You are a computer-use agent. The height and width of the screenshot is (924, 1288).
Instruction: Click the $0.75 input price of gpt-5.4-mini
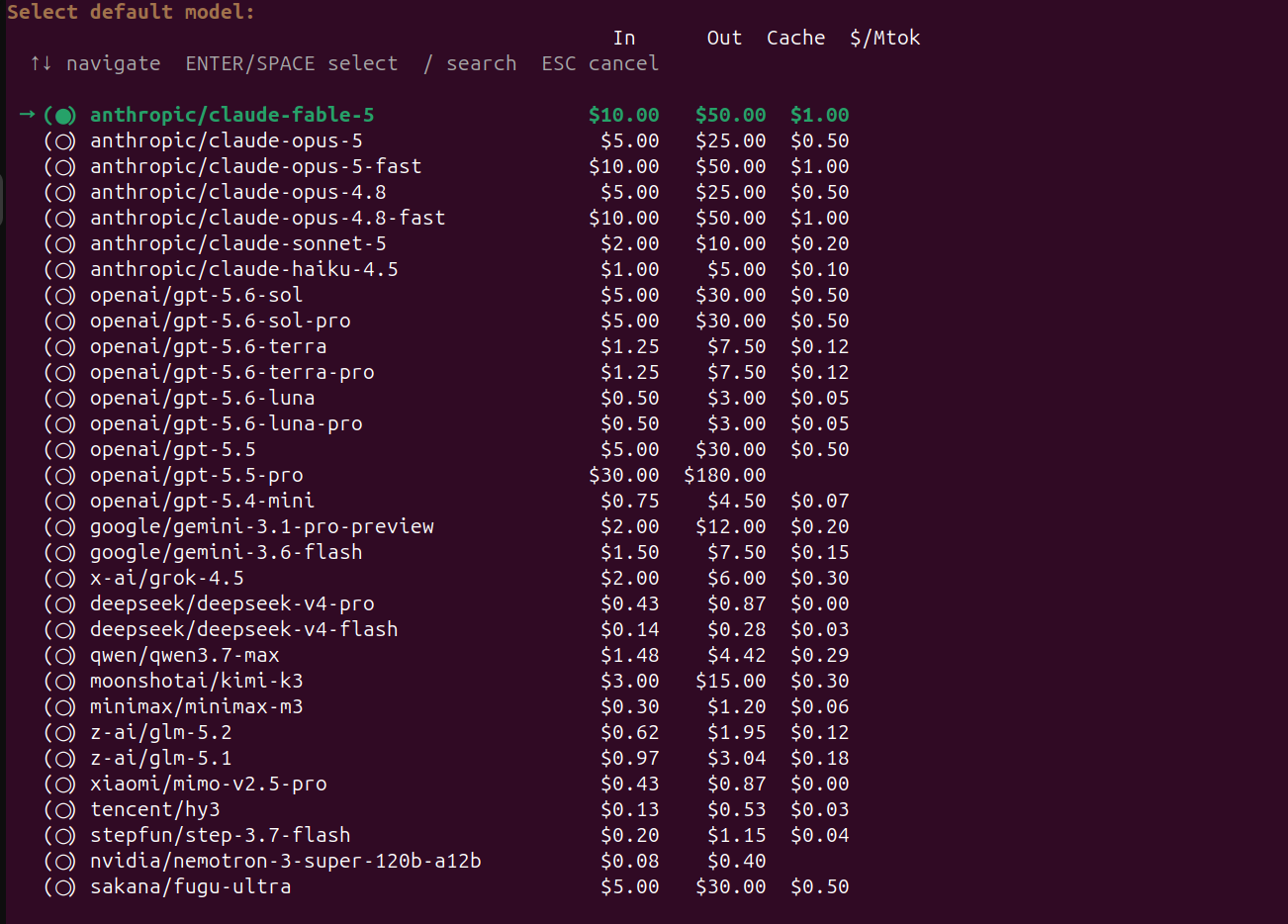[x=629, y=501]
